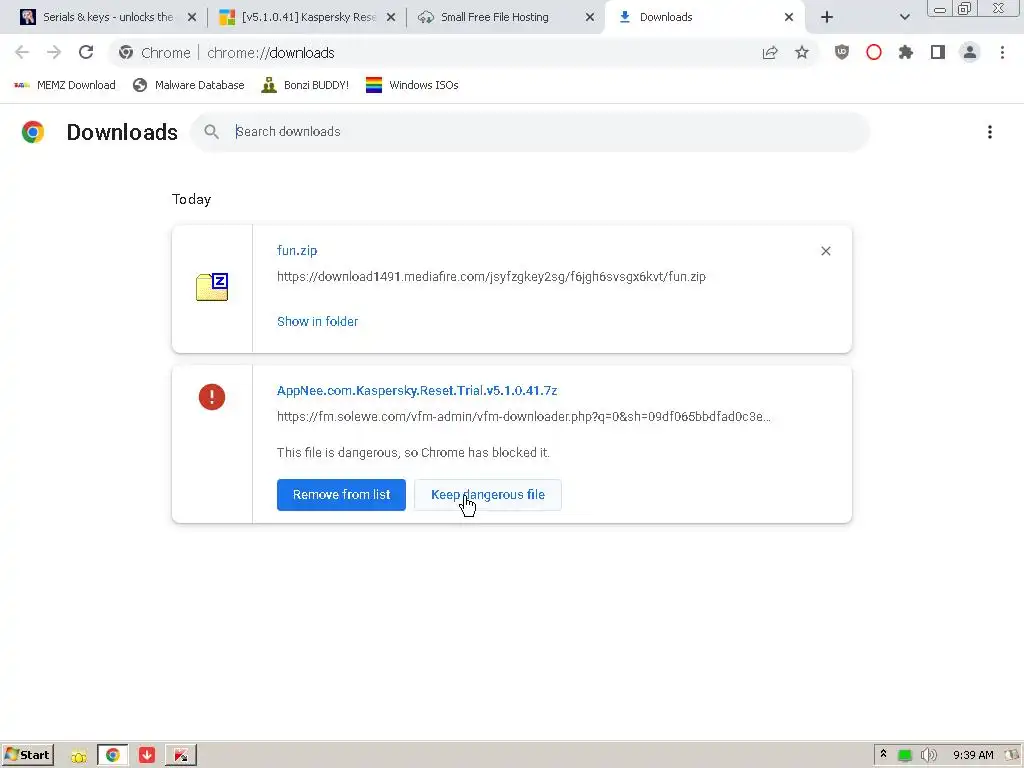Show hidden tray icons arrow
The image size is (1024, 768).
coord(883,754)
